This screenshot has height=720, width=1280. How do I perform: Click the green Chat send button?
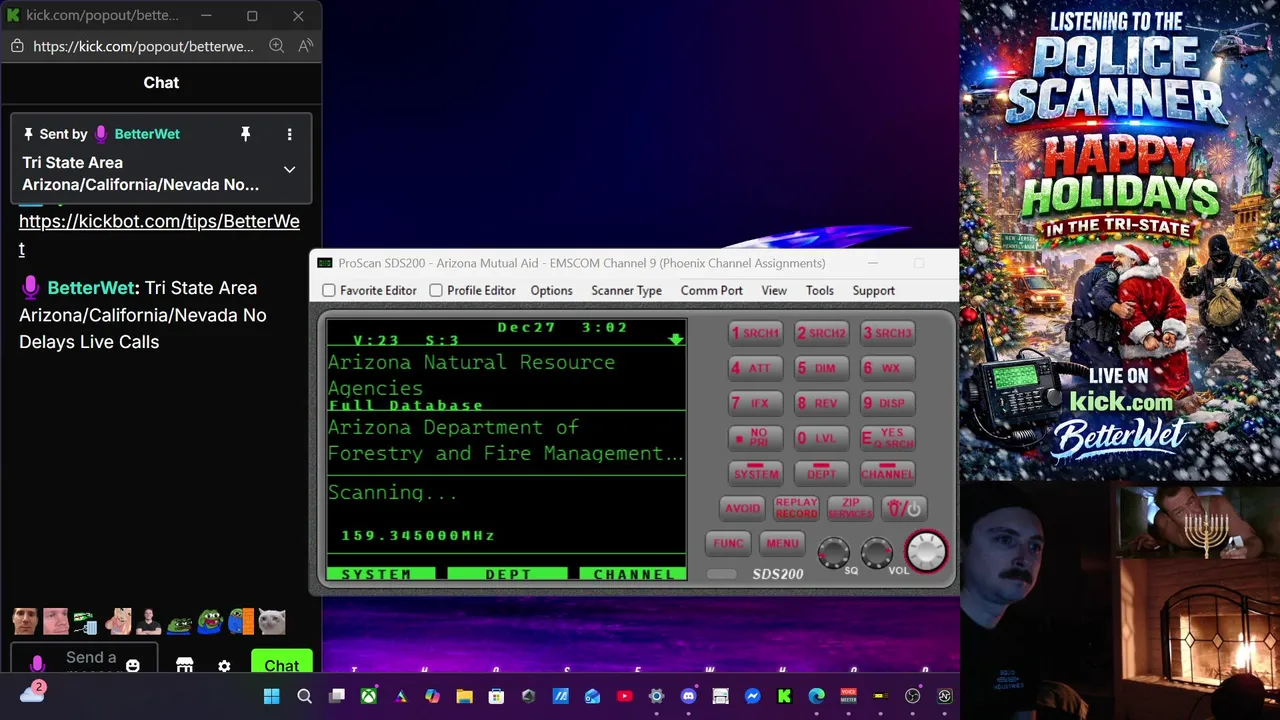click(x=281, y=665)
